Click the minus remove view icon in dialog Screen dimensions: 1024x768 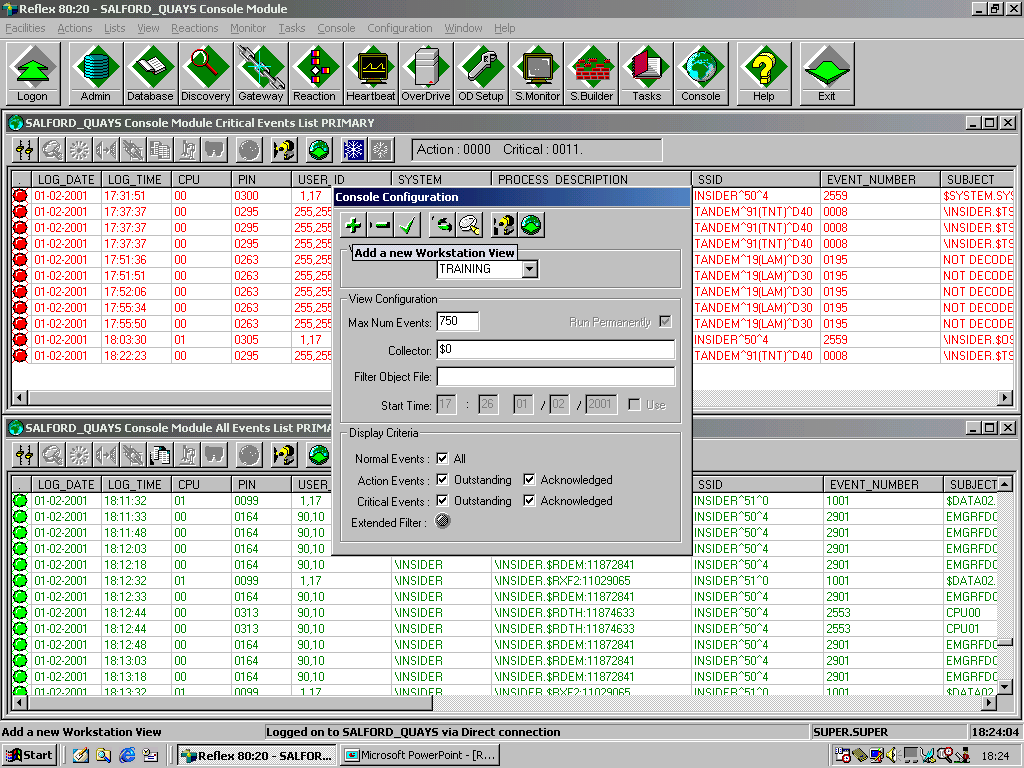click(380, 225)
